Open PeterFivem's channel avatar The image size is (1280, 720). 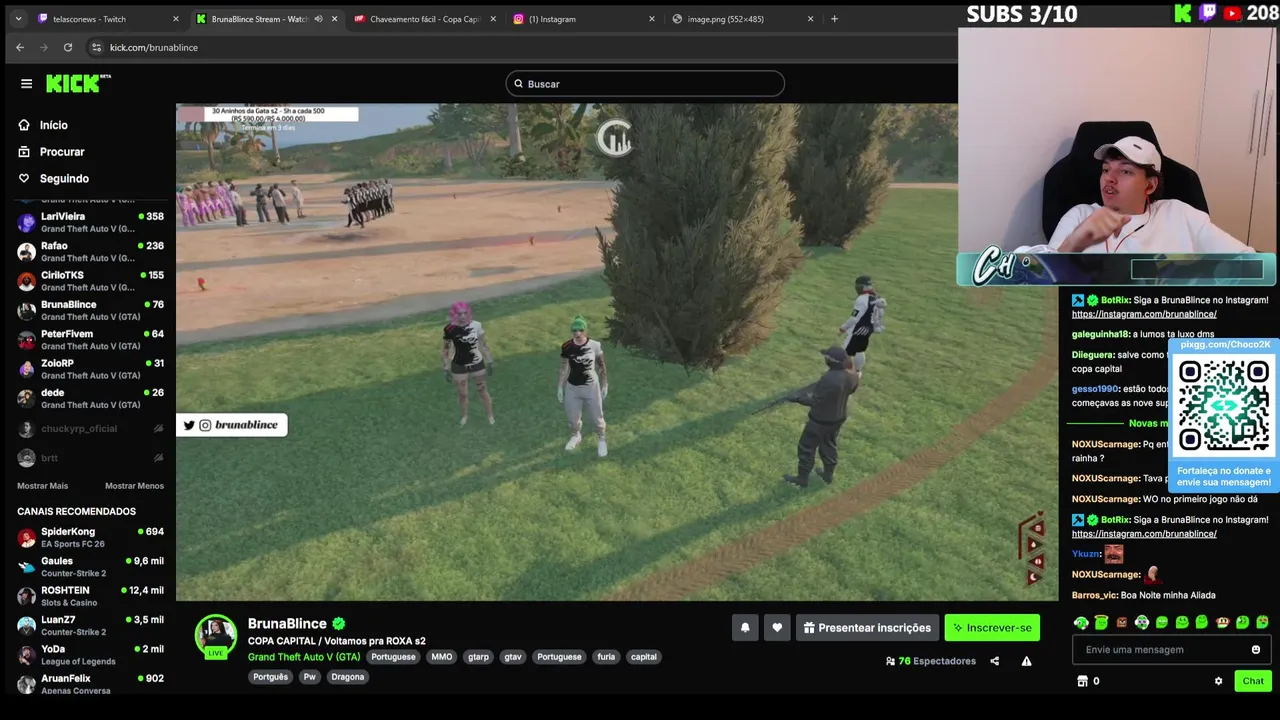coord(26,340)
